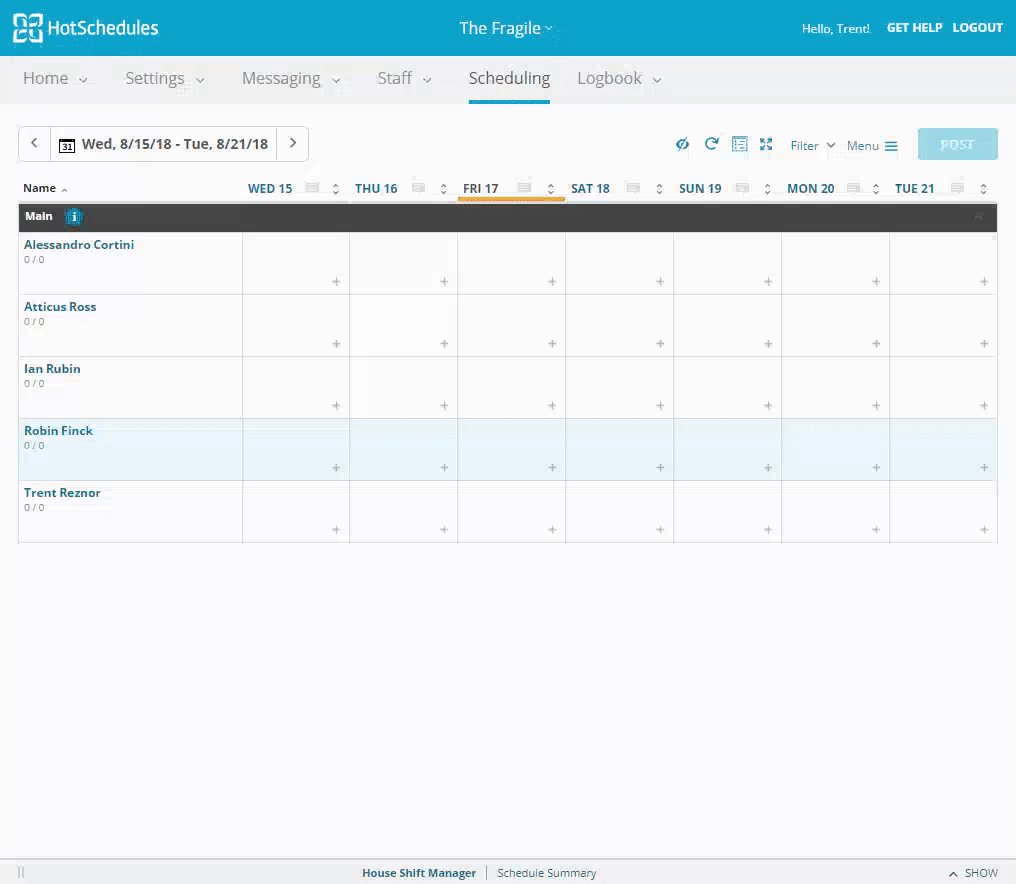The height and width of the screenshot is (884, 1016).
Task: Open the SUN 19 day note icon
Action: click(742, 188)
